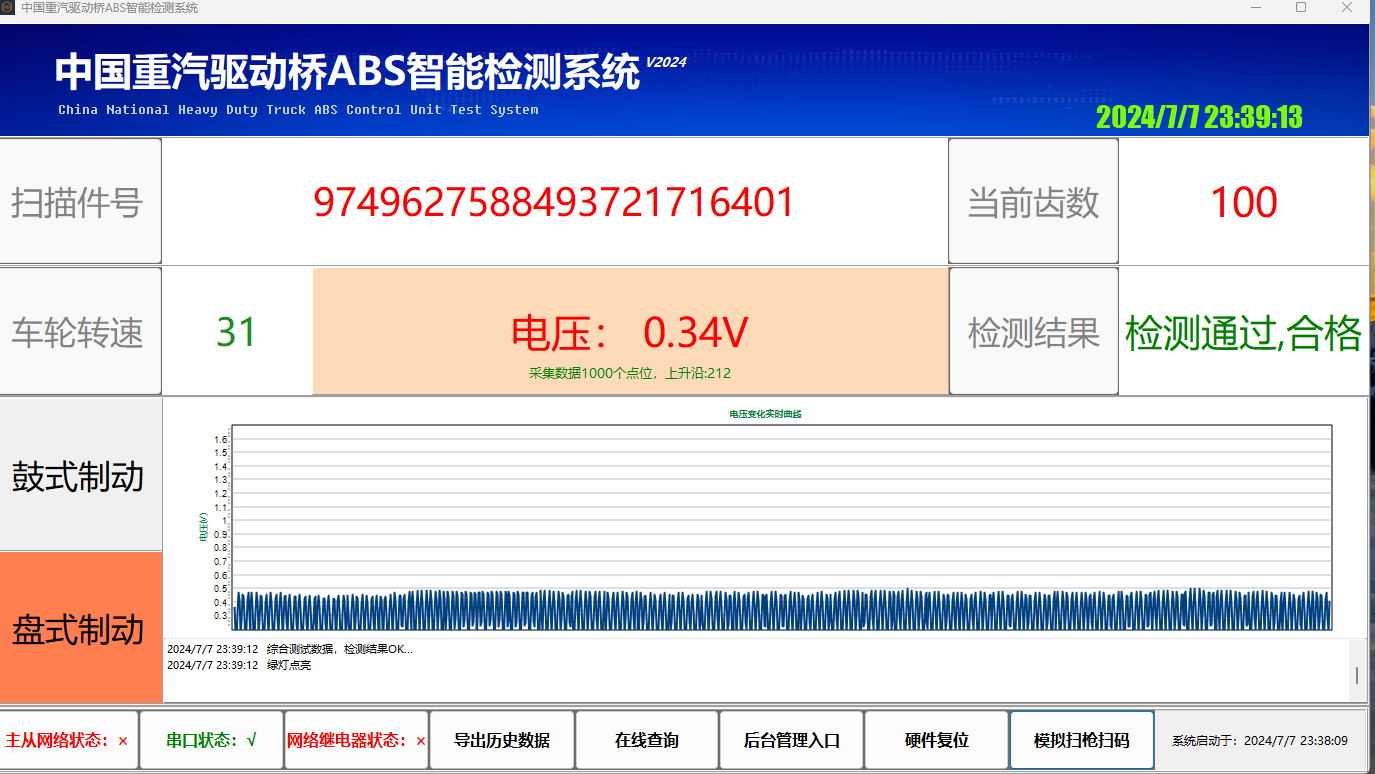Click the 扫描件号 label button

80,202
